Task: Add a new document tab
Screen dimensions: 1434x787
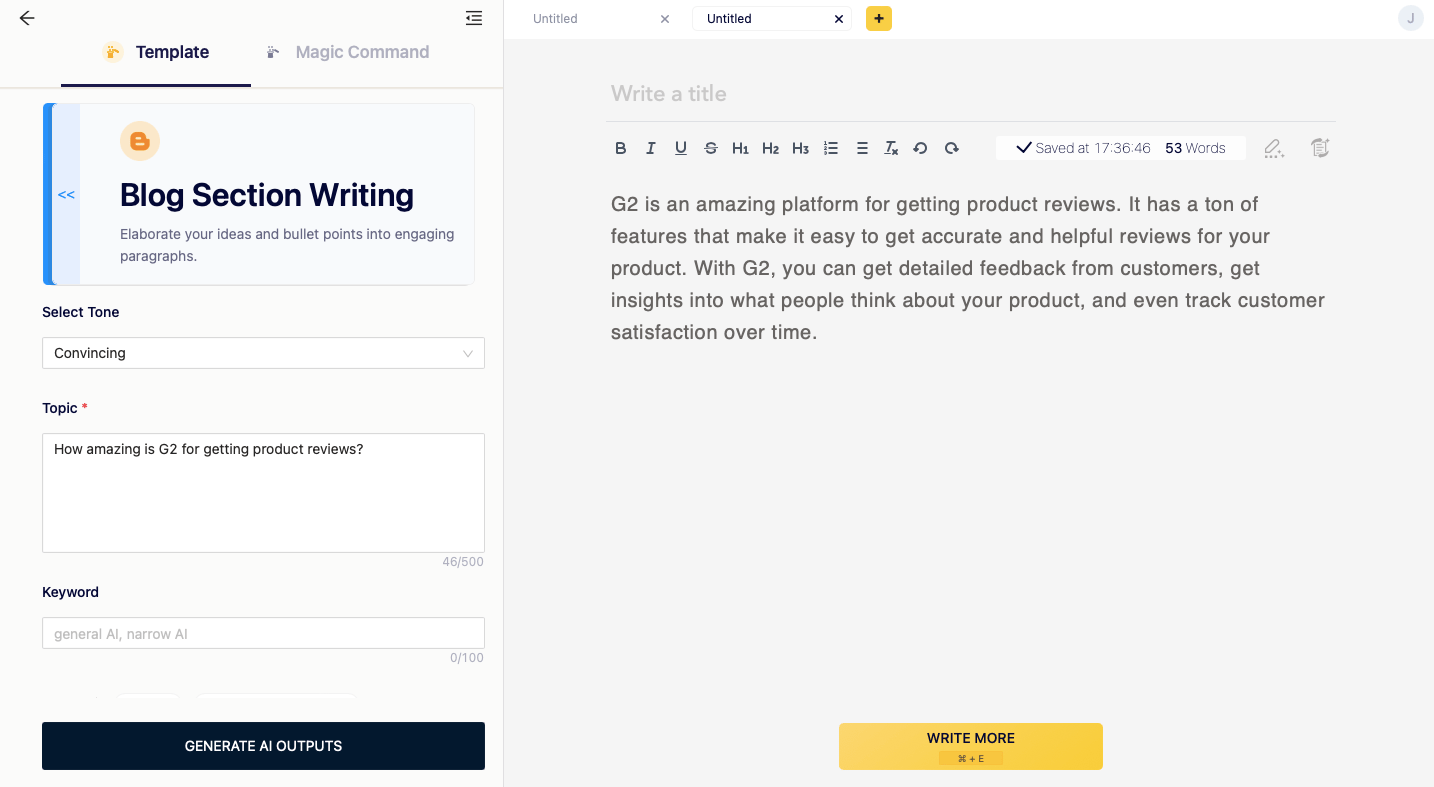Action: [879, 18]
